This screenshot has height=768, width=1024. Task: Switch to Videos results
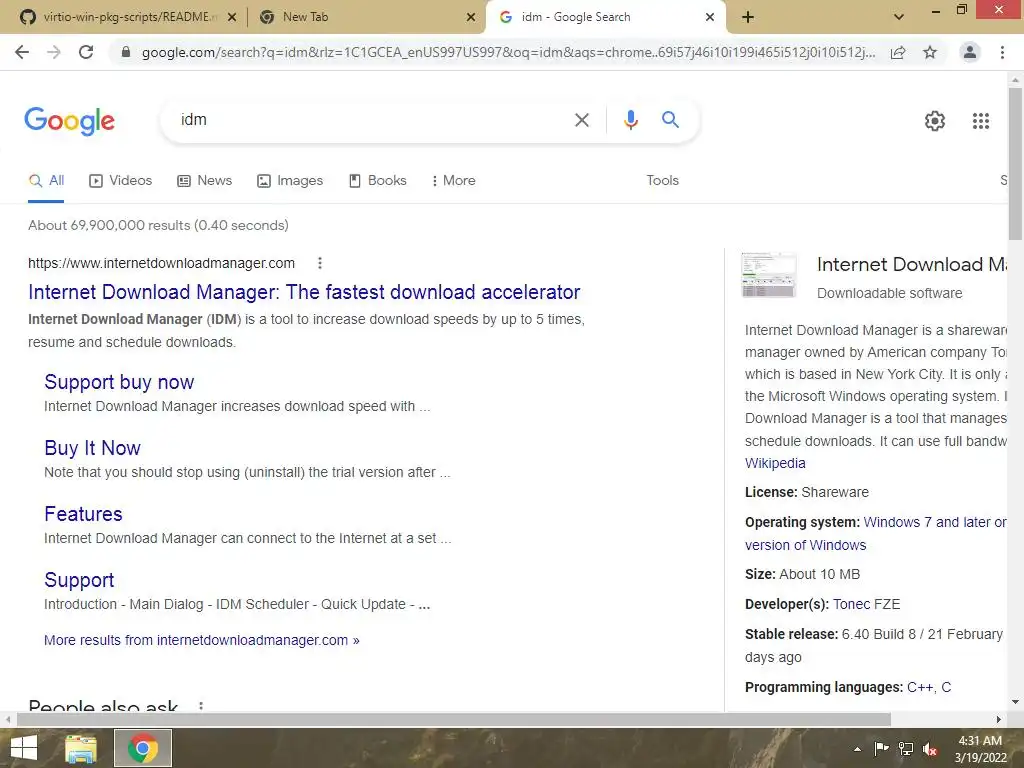tap(121, 181)
